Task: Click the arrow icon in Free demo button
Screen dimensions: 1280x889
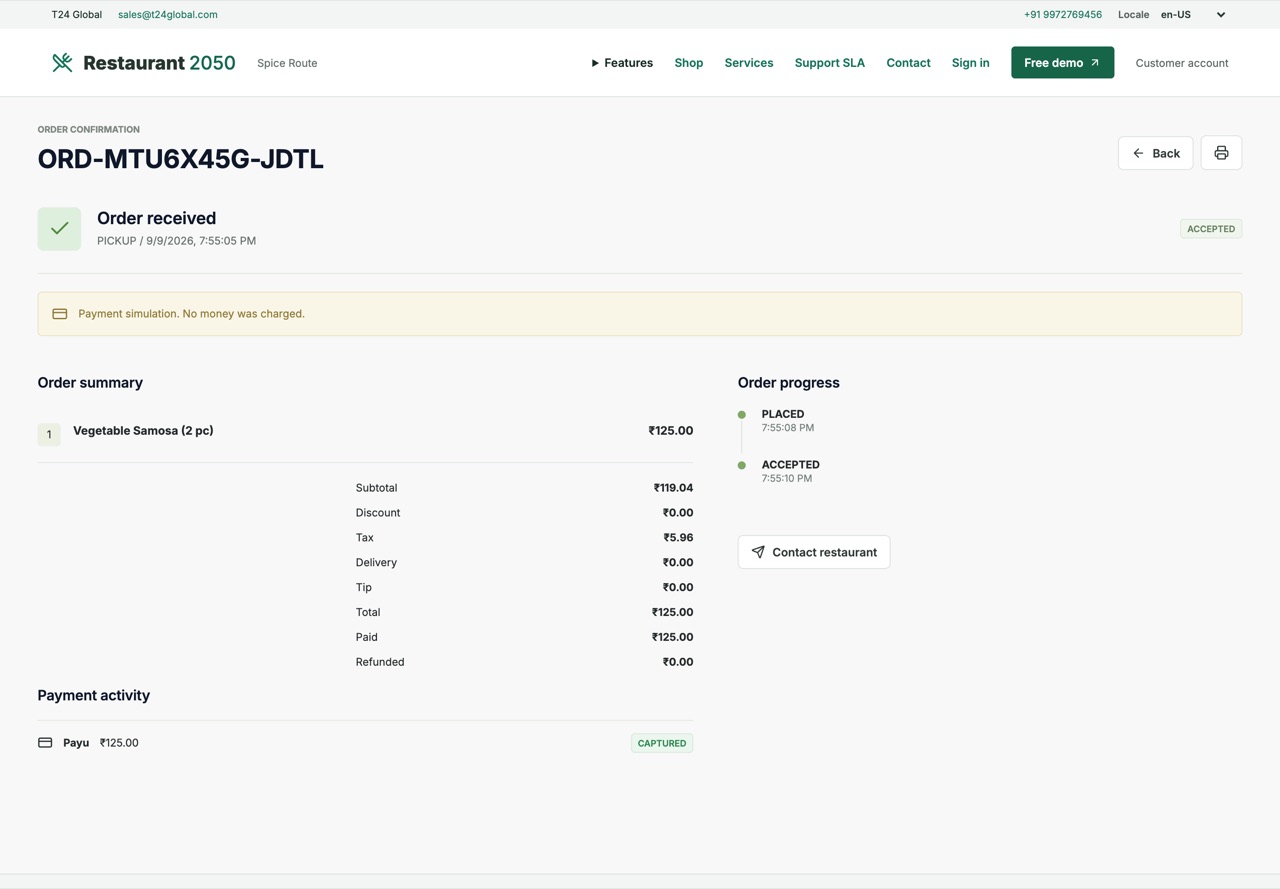Action: click(1095, 63)
